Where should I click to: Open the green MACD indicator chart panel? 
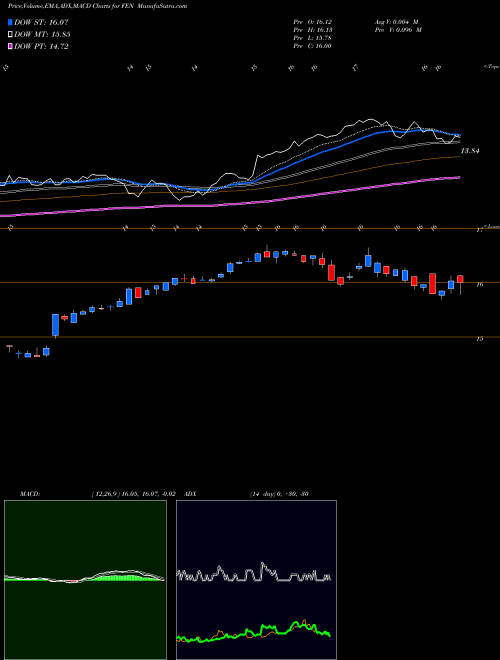click(85, 580)
